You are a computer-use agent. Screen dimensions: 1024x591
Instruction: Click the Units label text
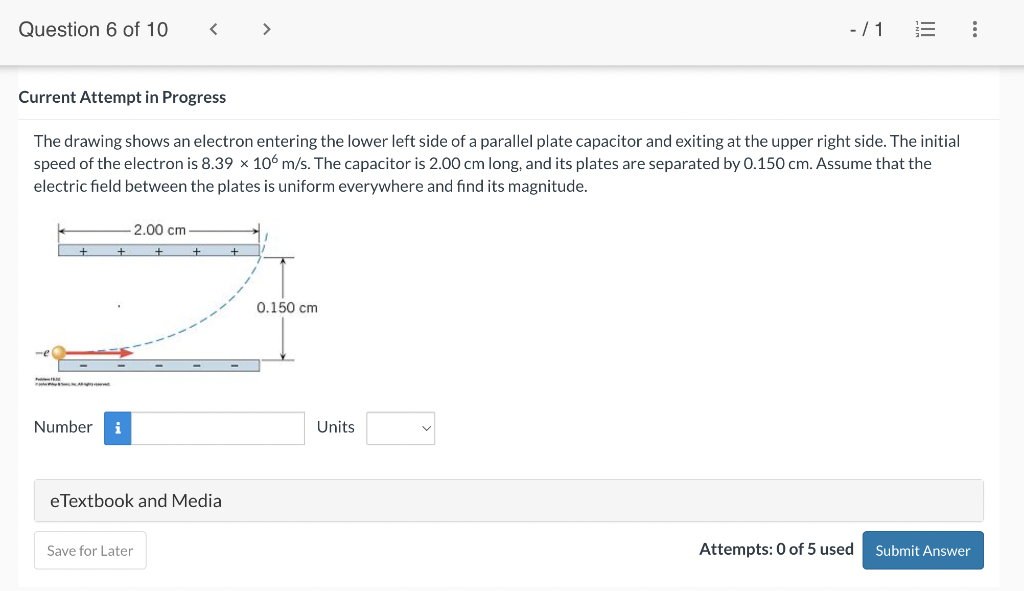coord(335,427)
